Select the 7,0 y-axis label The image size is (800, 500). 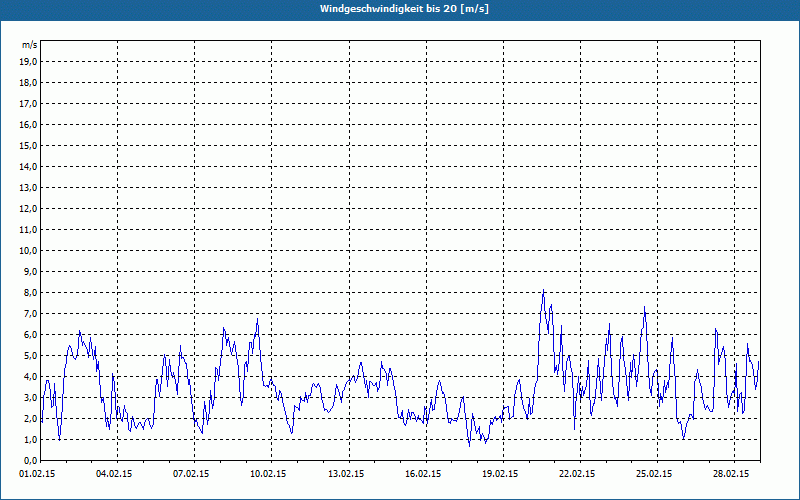click(31, 313)
